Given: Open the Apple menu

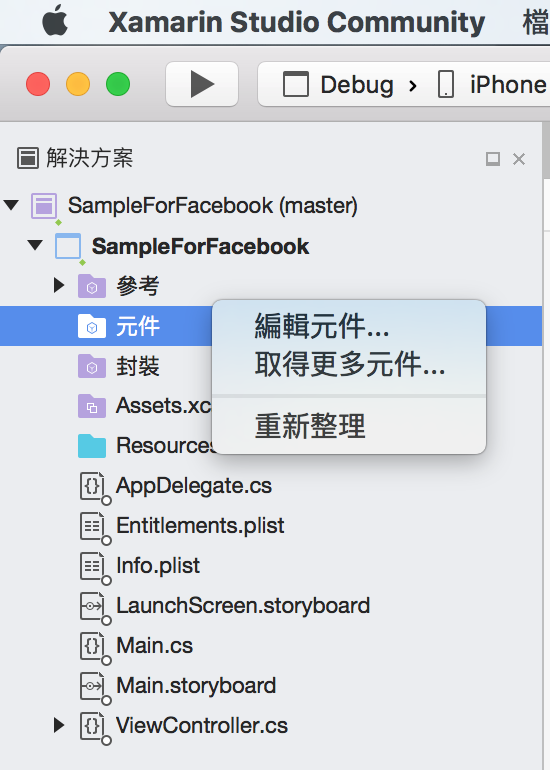Looking at the screenshot, I should tap(55, 21).
